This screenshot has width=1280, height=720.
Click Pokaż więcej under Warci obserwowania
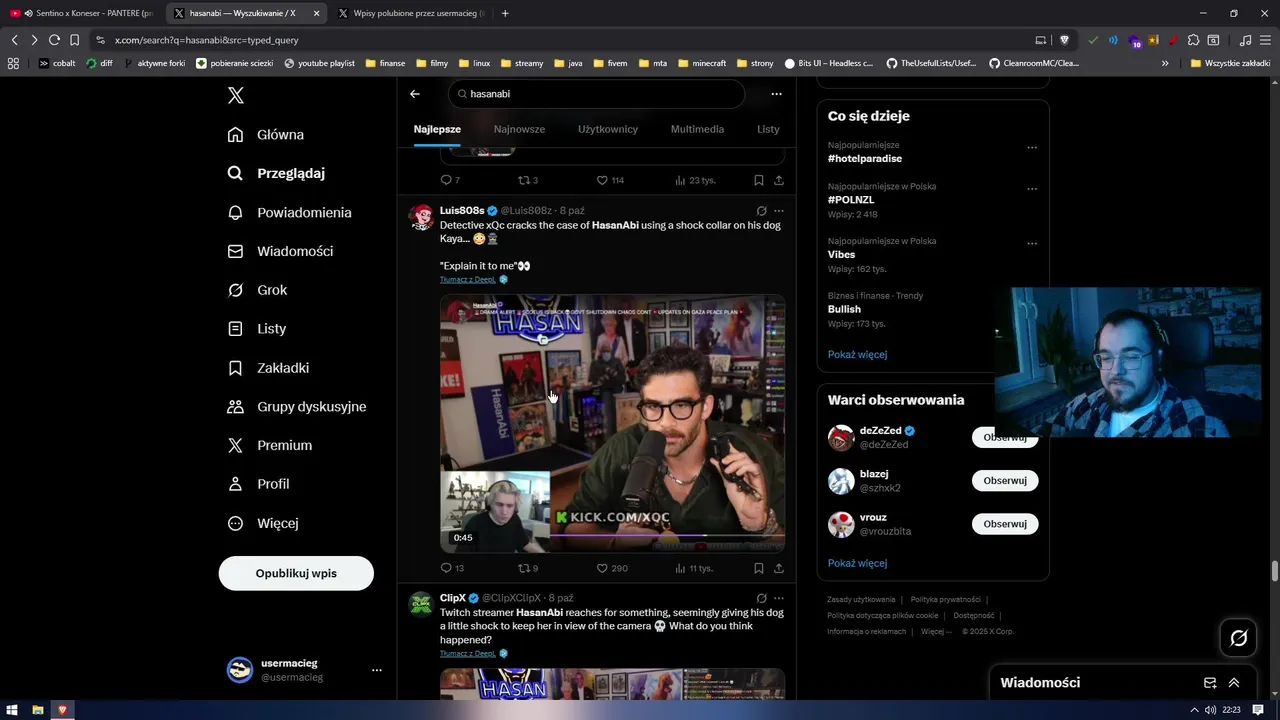tap(857, 563)
